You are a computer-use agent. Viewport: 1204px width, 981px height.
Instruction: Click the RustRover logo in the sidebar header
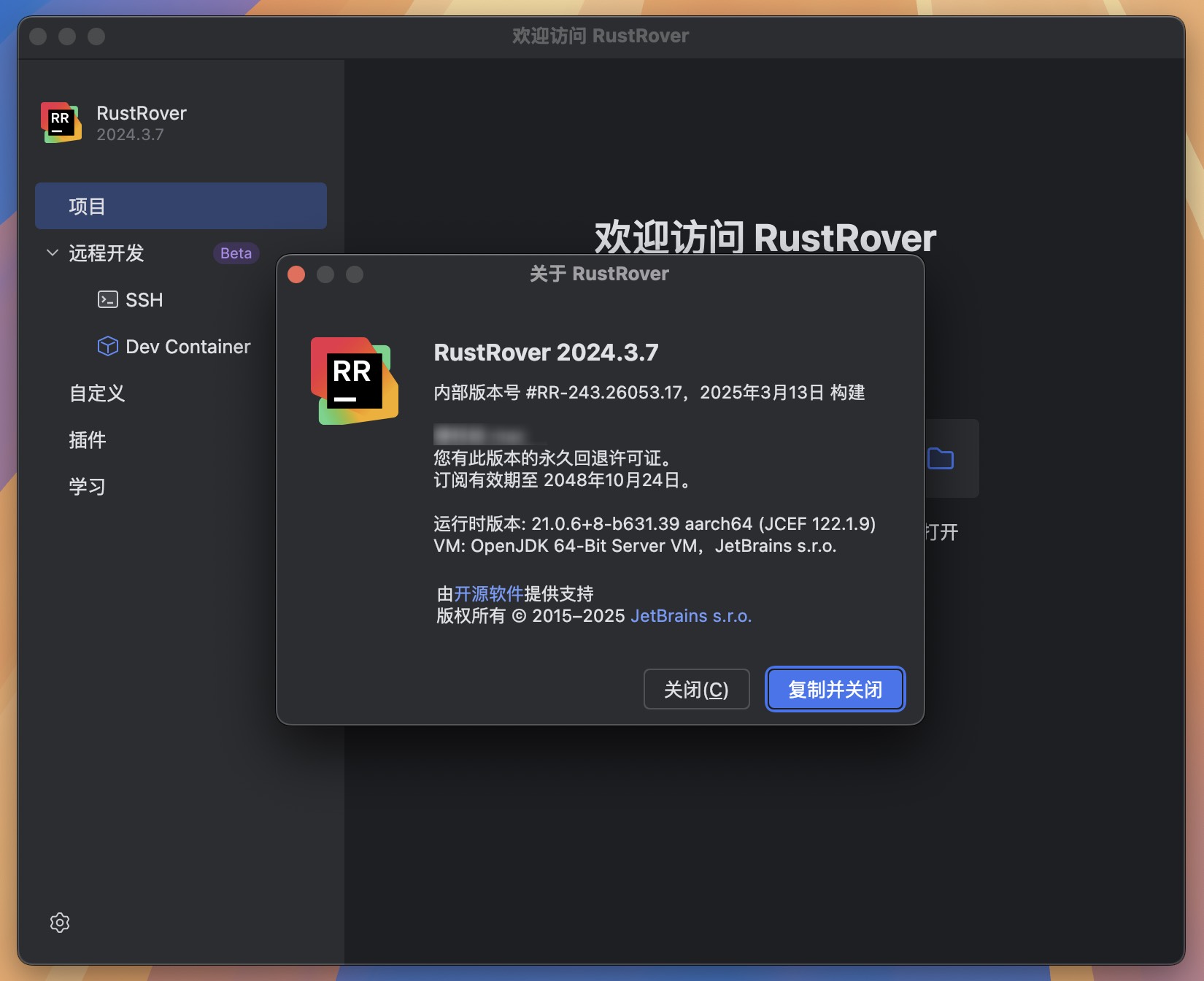click(x=61, y=123)
